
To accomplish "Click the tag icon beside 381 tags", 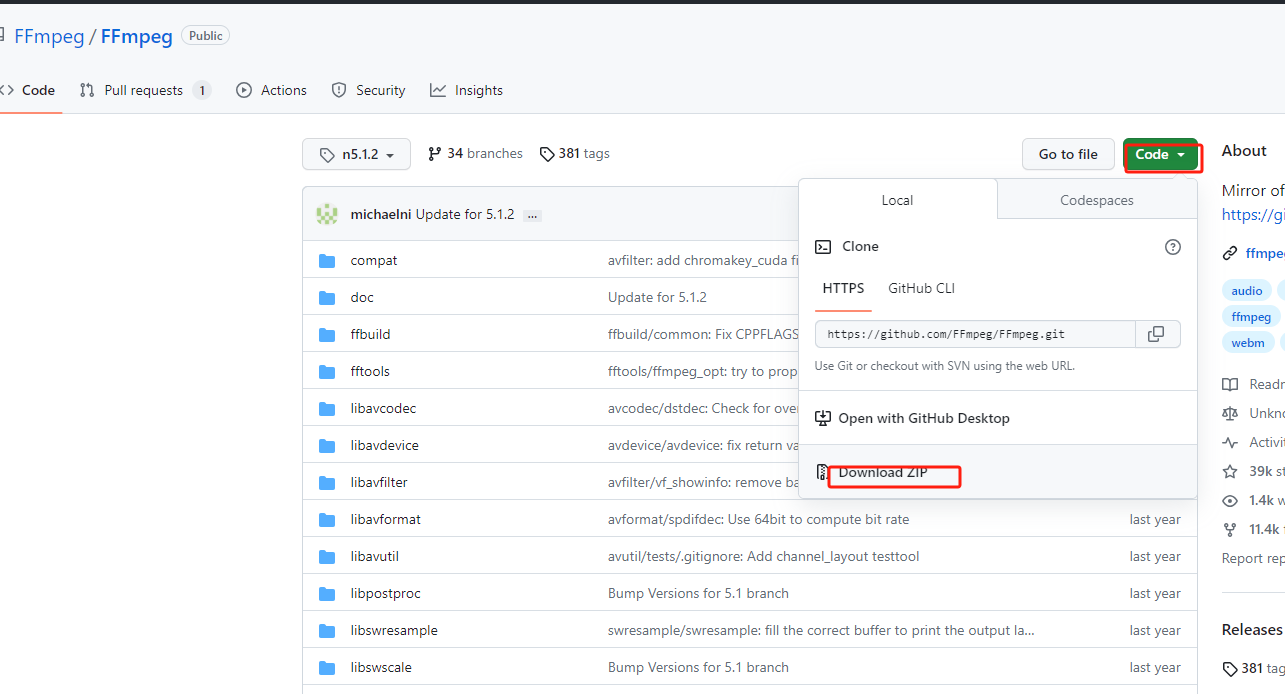I will tap(547, 154).
